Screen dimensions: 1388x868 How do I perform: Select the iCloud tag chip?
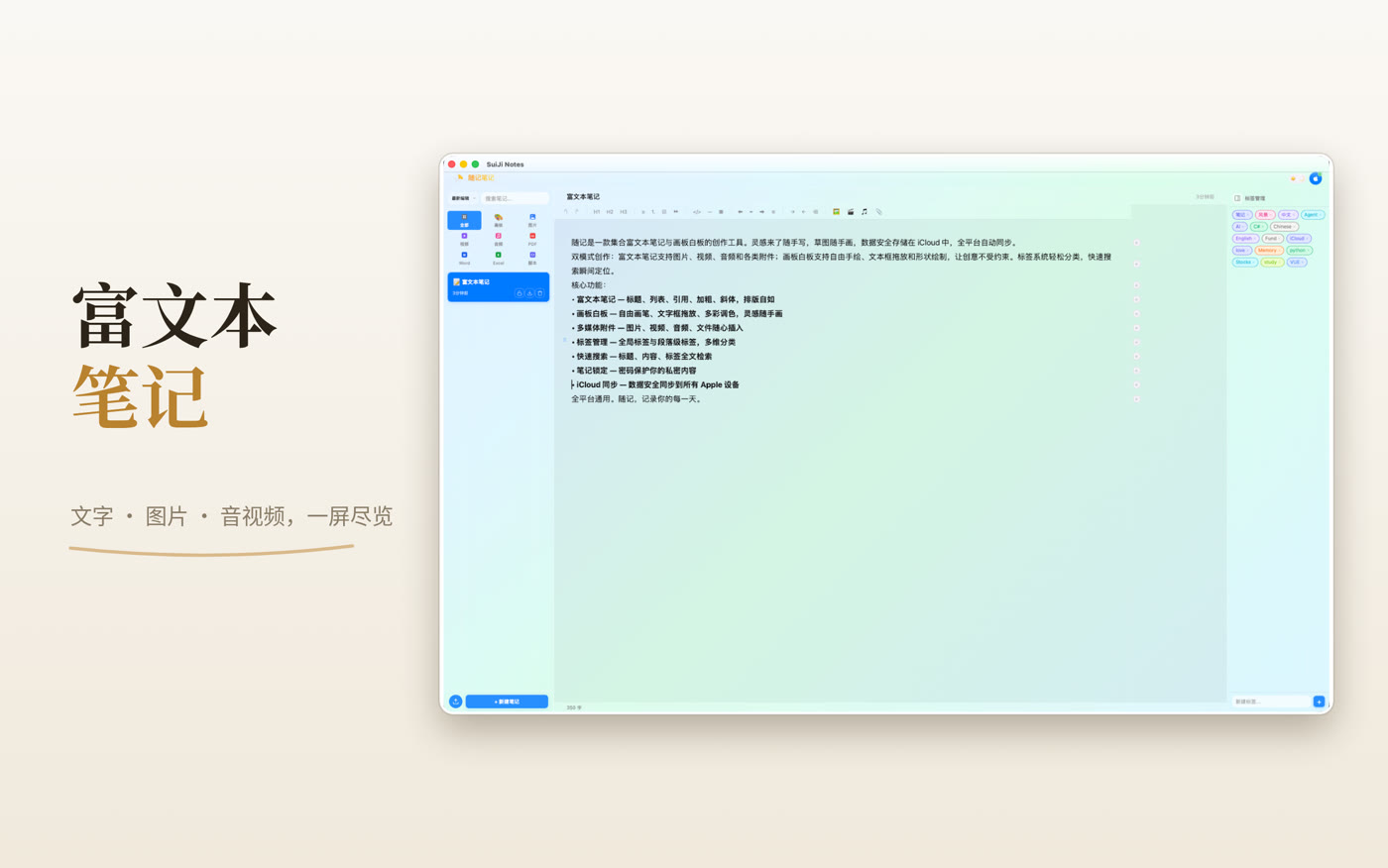(x=1299, y=239)
